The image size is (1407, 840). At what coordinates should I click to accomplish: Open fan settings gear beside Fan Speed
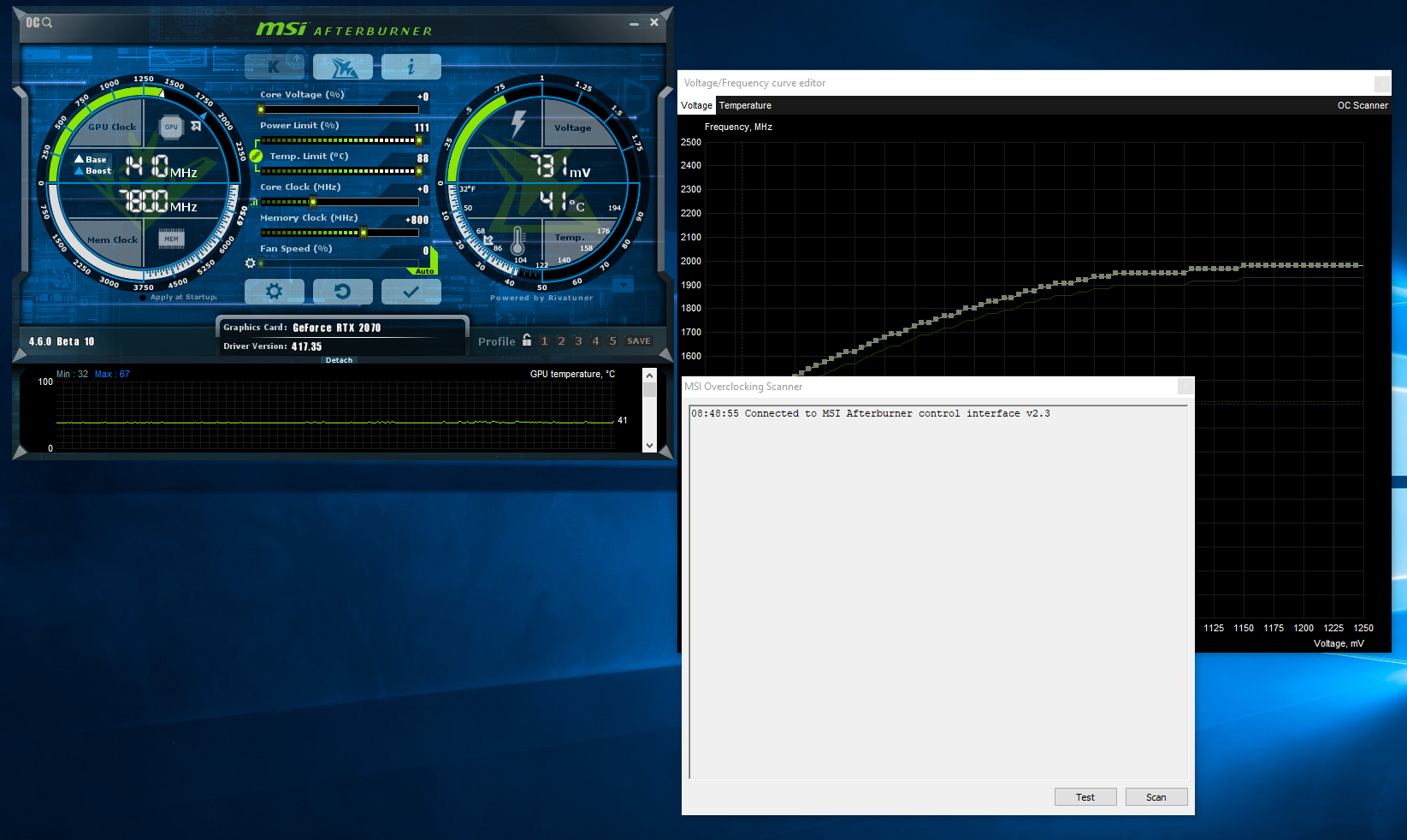click(251, 263)
